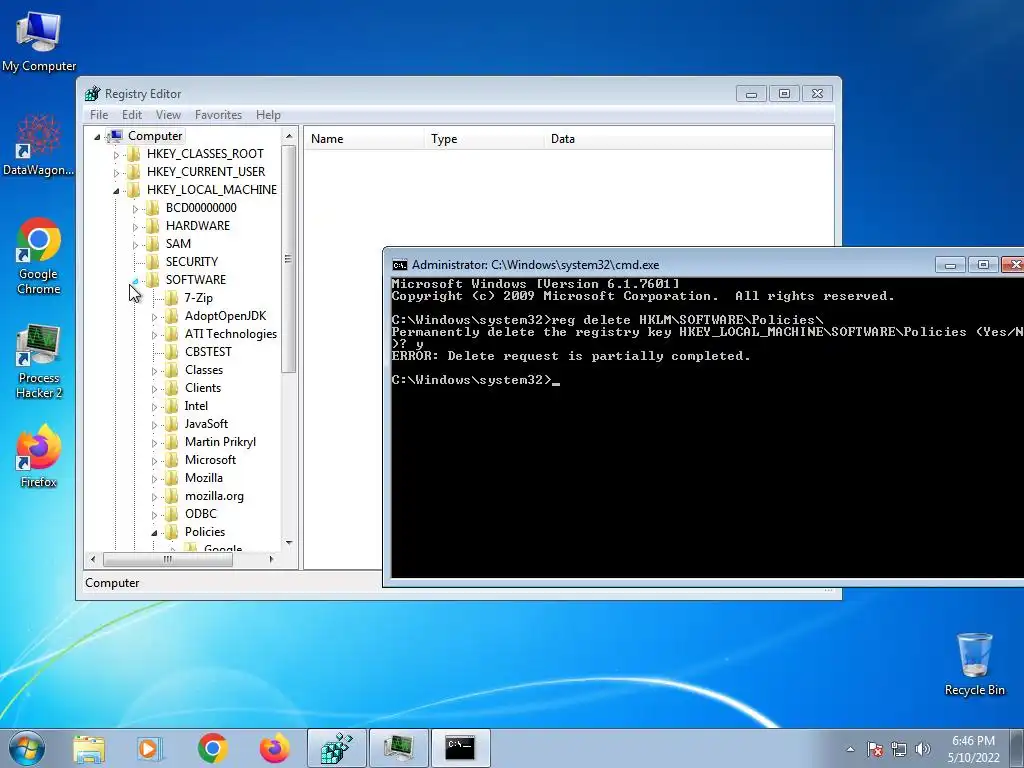1024x768 pixels.
Task: Expand the HKEY_CLASSES_ROOT key
Action: pyautogui.click(x=116, y=155)
